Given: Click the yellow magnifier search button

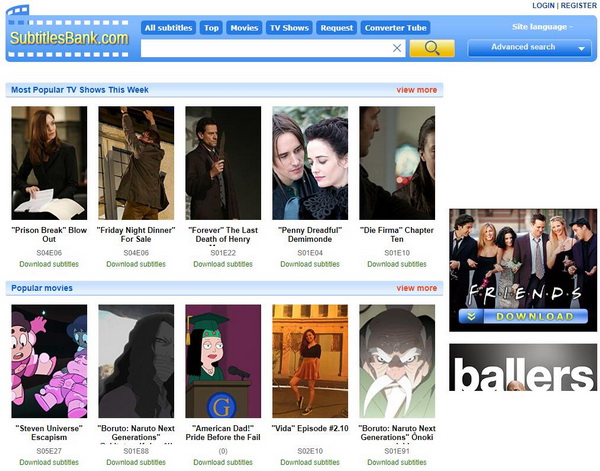Looking at the screenshot, I should pos(432,48).
